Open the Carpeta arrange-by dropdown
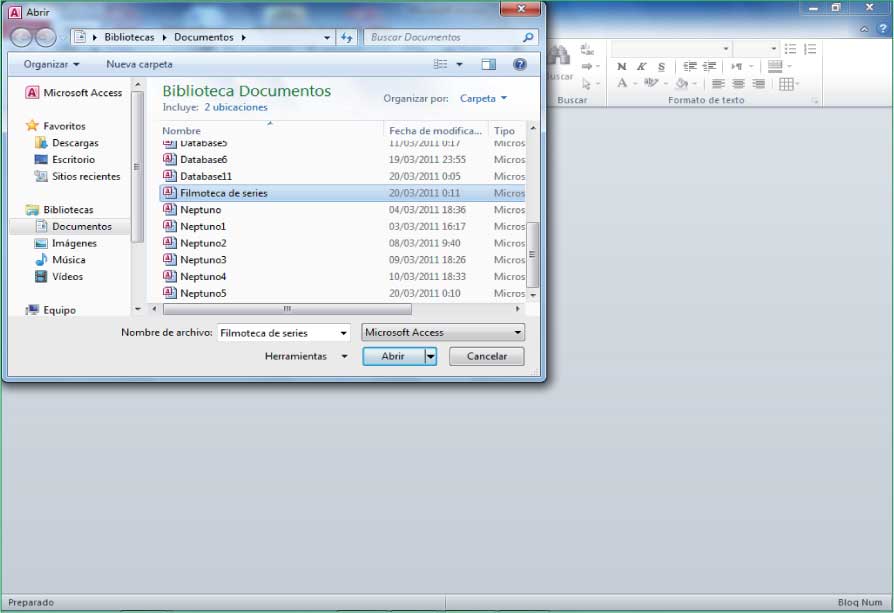The width and height of the screenshot is (894, 613). coord(484,99)
